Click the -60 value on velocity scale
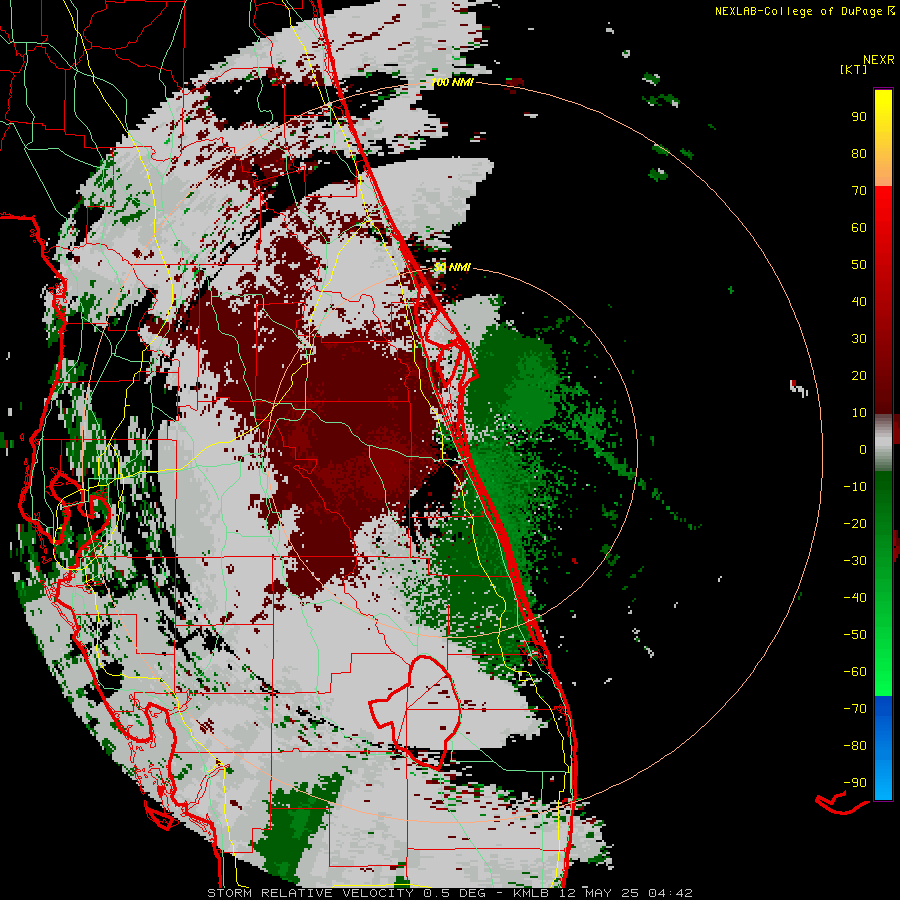The image size is (900, 900). 855,672
